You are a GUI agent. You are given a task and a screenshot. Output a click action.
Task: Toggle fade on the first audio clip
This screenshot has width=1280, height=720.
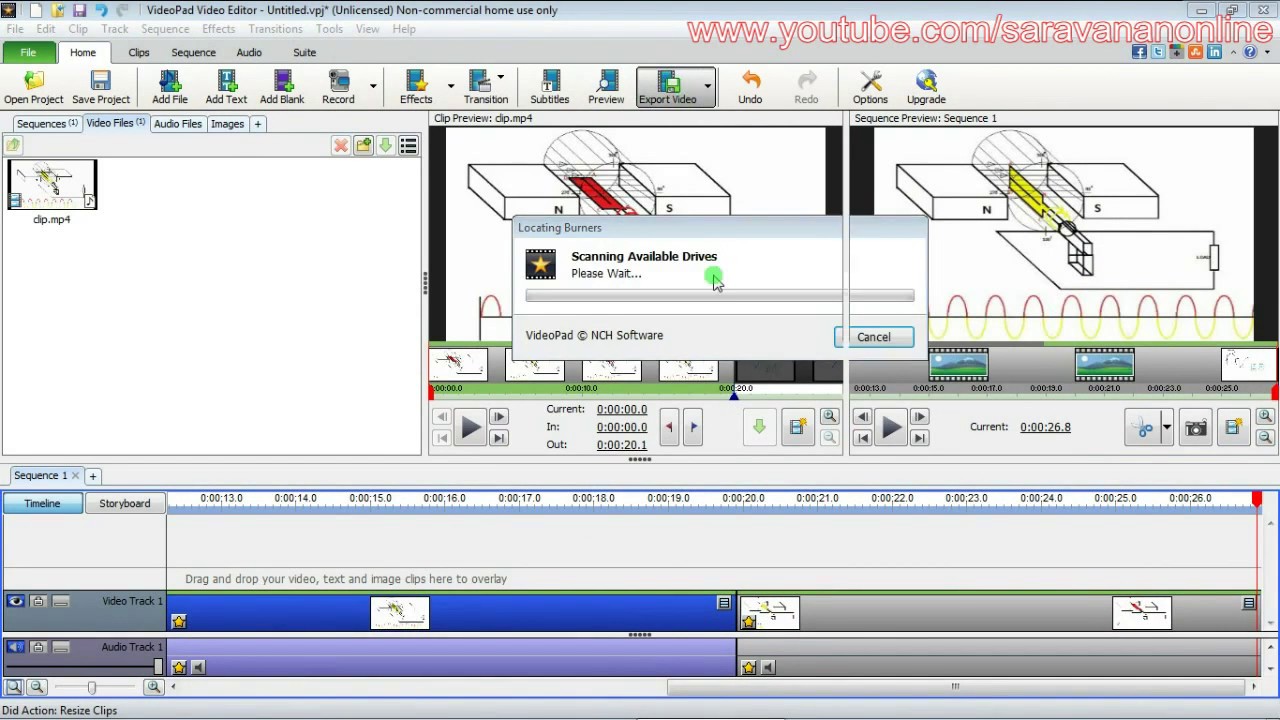click(198, 668)
